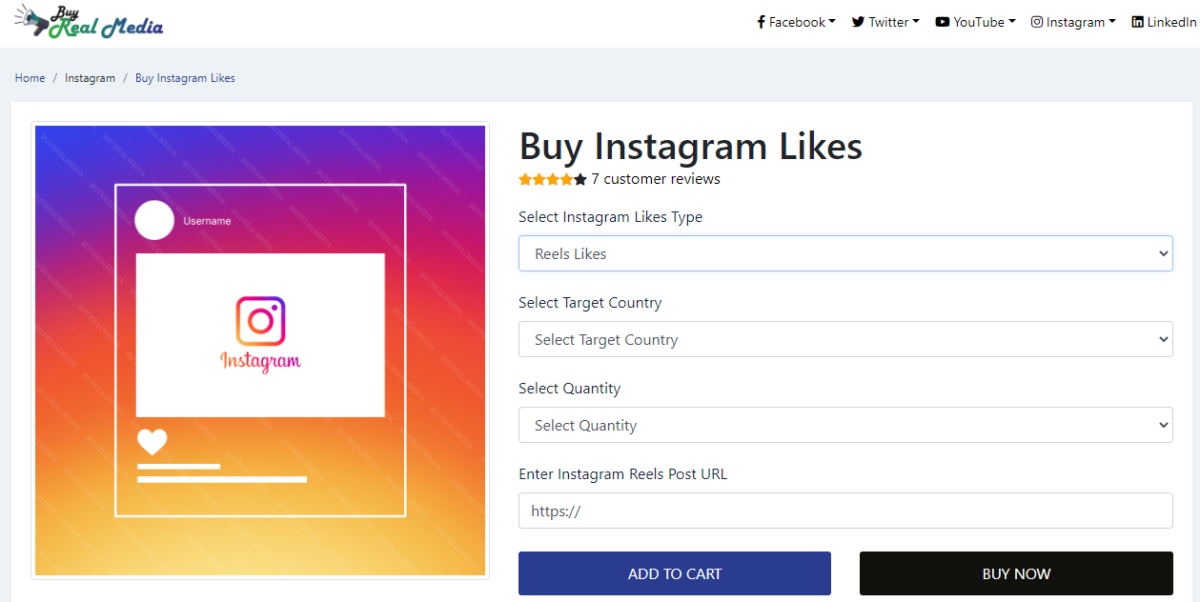The height and width of the screenshot is (602, 1200).
Task: Click the Twitter bird icon
Action: click(x=858, y=22)
